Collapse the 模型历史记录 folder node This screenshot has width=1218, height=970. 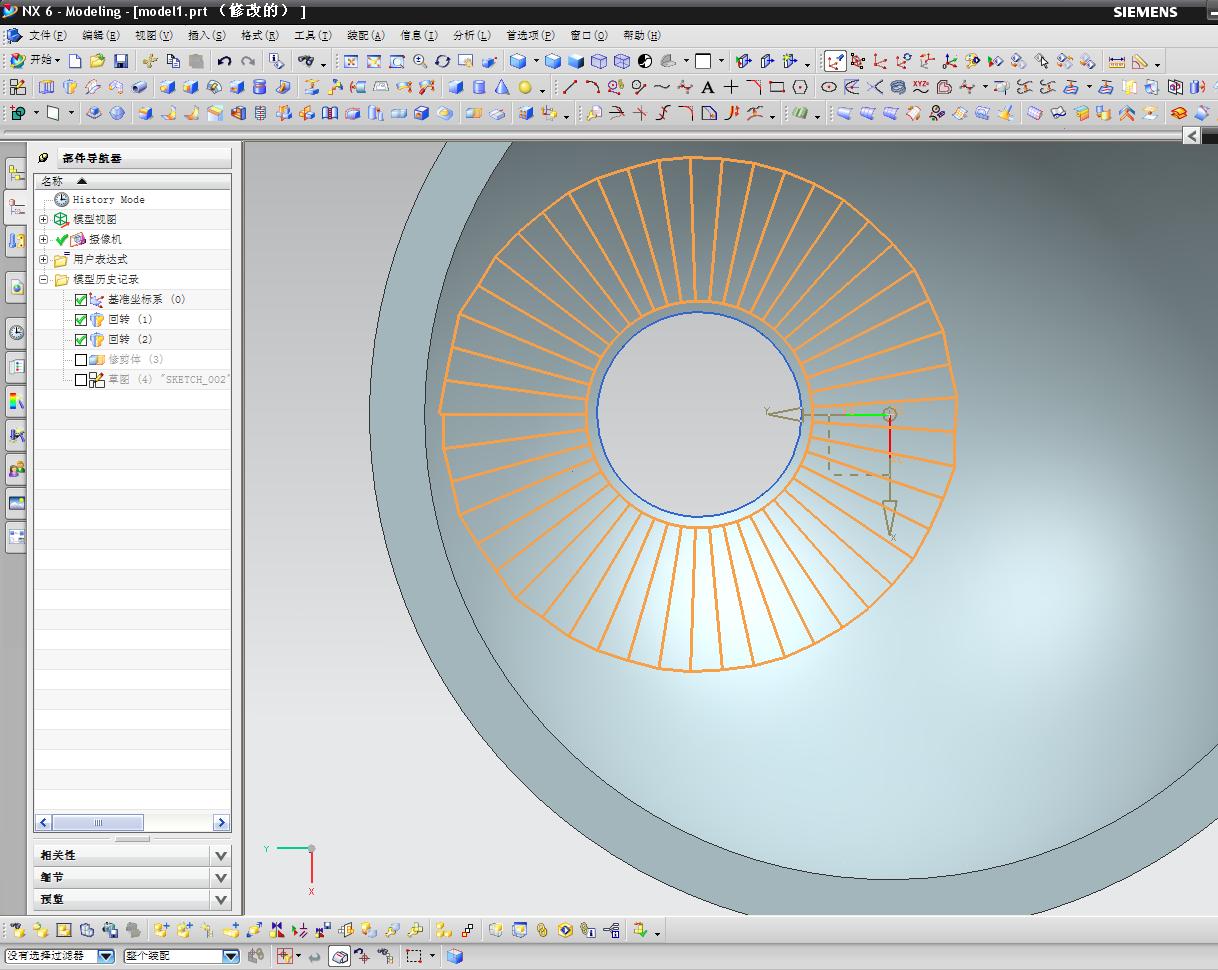coord(44,280)
